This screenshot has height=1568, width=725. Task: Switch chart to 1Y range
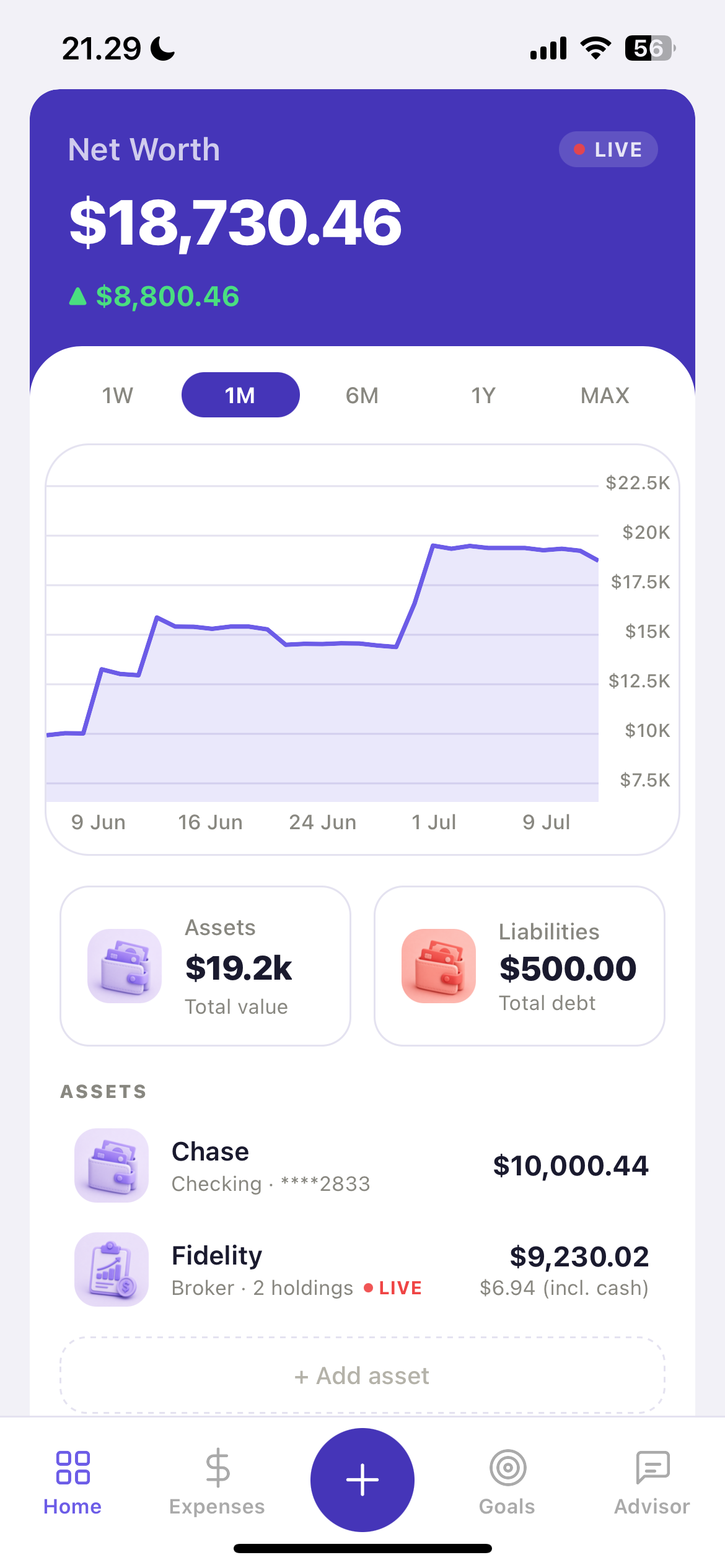pyautogui.click(x=483, y=395)
